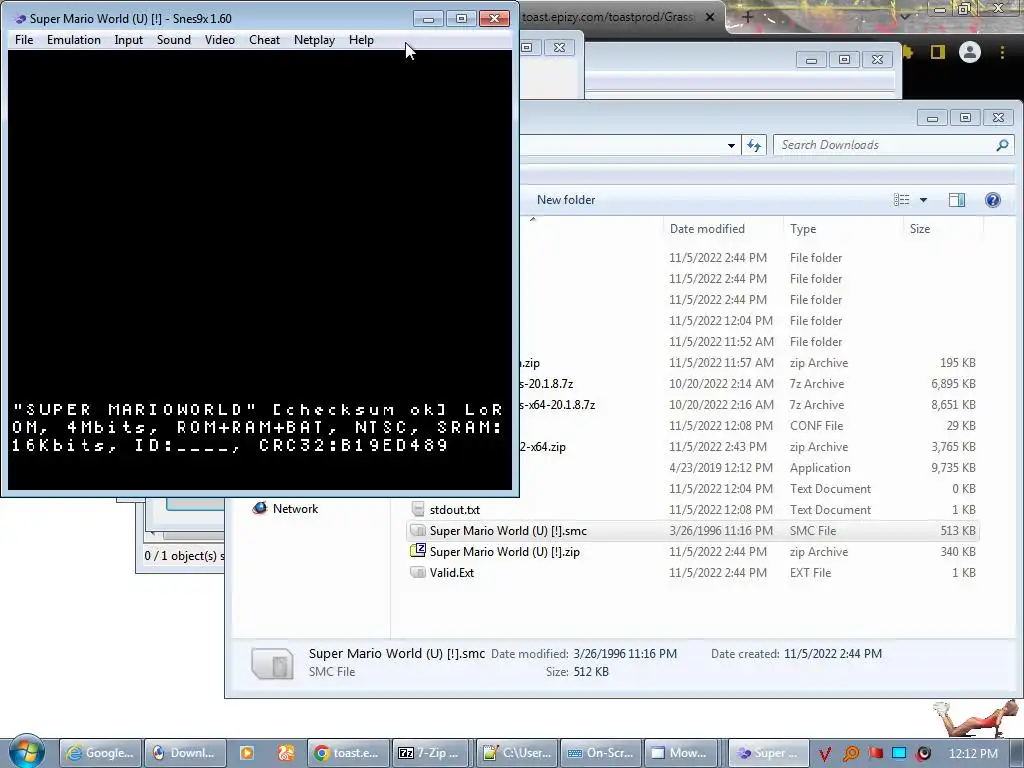Open Explorer help icon

tap(993, 200)
